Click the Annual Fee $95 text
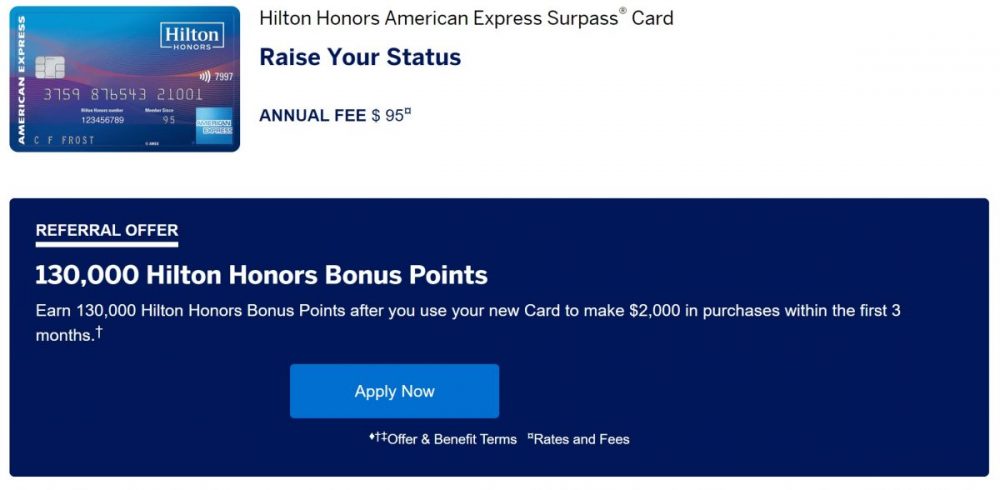 point(332,115)
